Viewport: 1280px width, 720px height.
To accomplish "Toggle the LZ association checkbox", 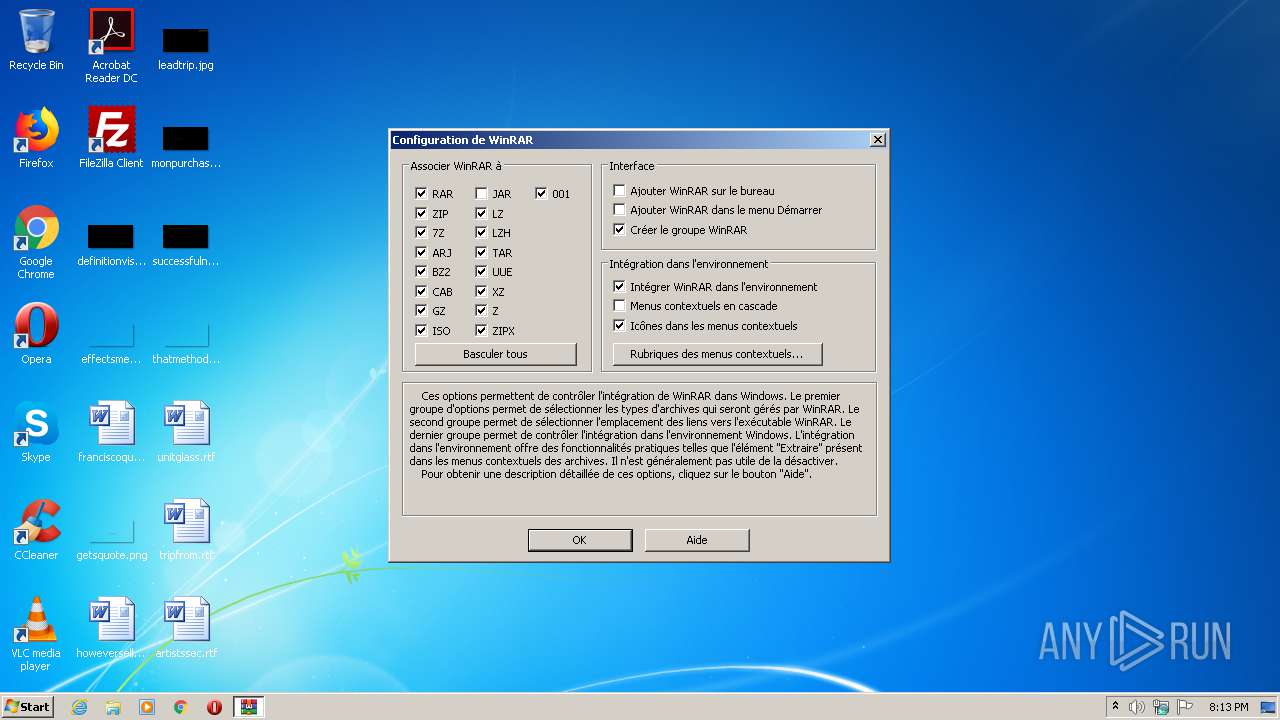I will pos(481,213).
